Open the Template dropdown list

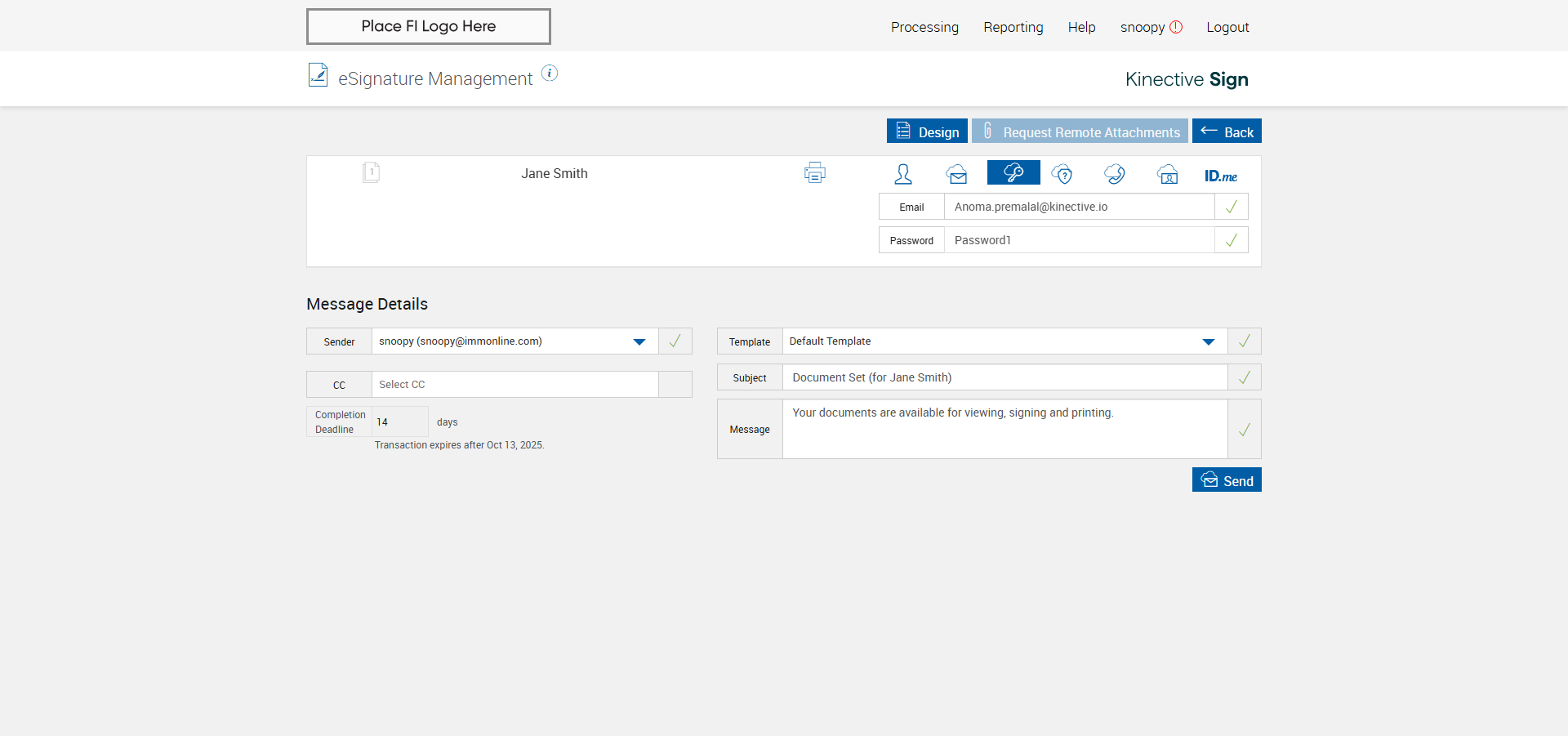tap(1208, 341)
